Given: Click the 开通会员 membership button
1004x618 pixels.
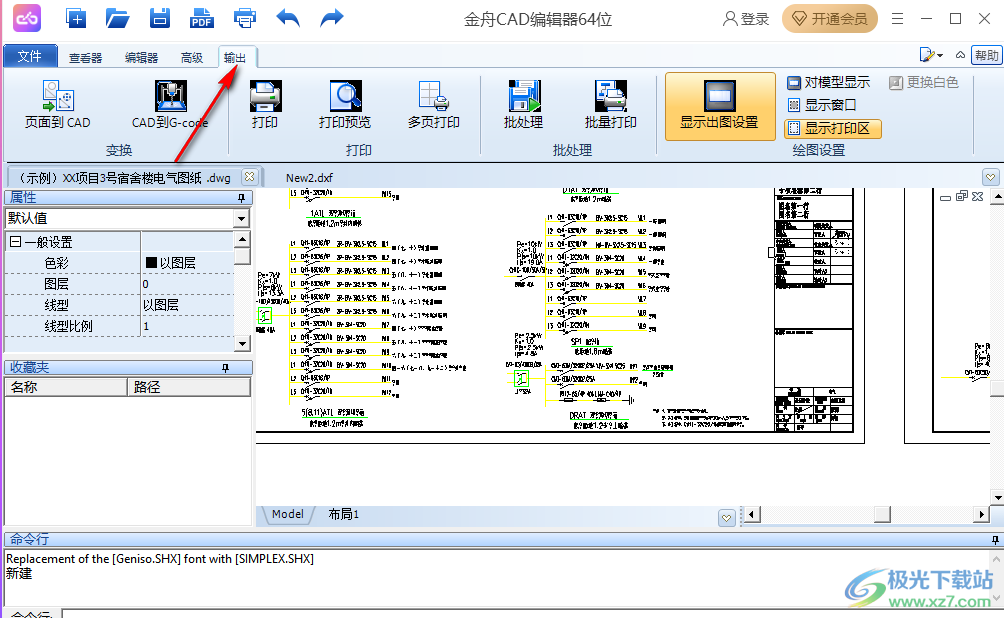Looking at the screenshot, I should pyautogui.click(x=829, y=19).
